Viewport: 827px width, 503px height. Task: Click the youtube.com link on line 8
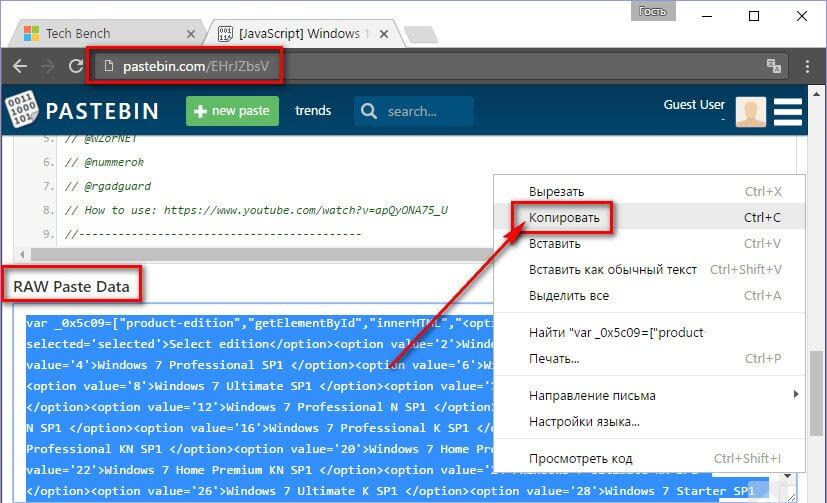point(305,210)
